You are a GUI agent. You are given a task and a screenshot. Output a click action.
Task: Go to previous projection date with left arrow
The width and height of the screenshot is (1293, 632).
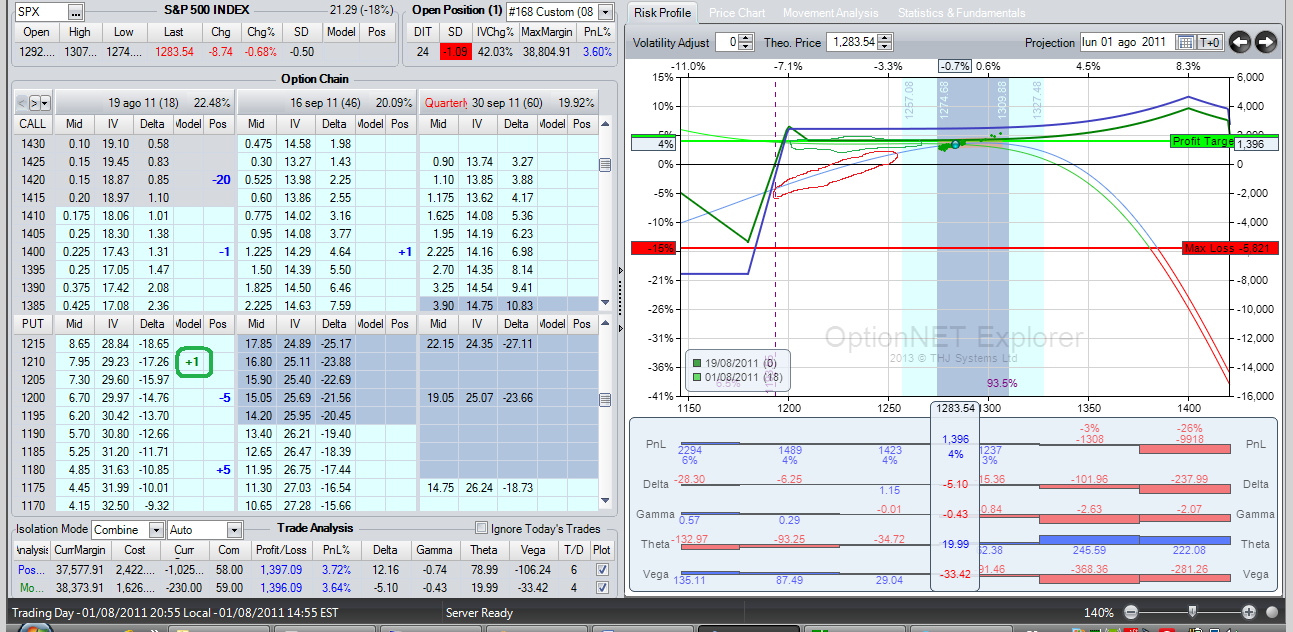pos(1240,42)
